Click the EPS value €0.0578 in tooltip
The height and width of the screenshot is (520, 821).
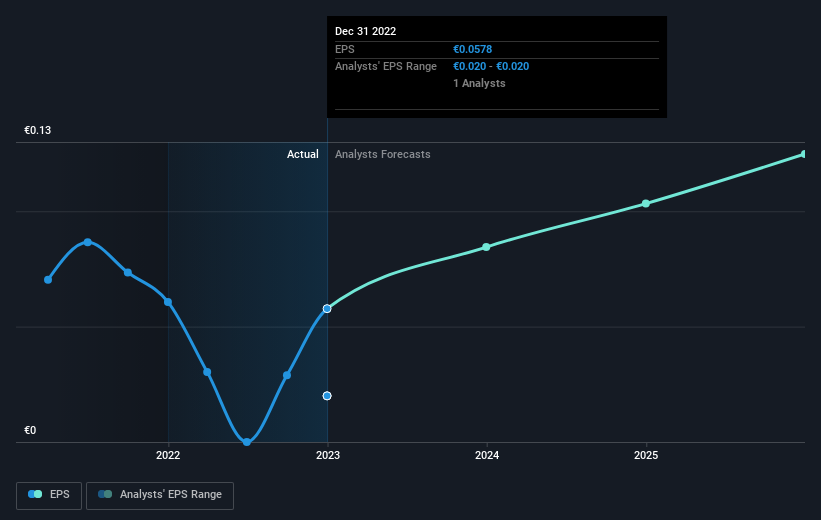(x=472, y=49)
